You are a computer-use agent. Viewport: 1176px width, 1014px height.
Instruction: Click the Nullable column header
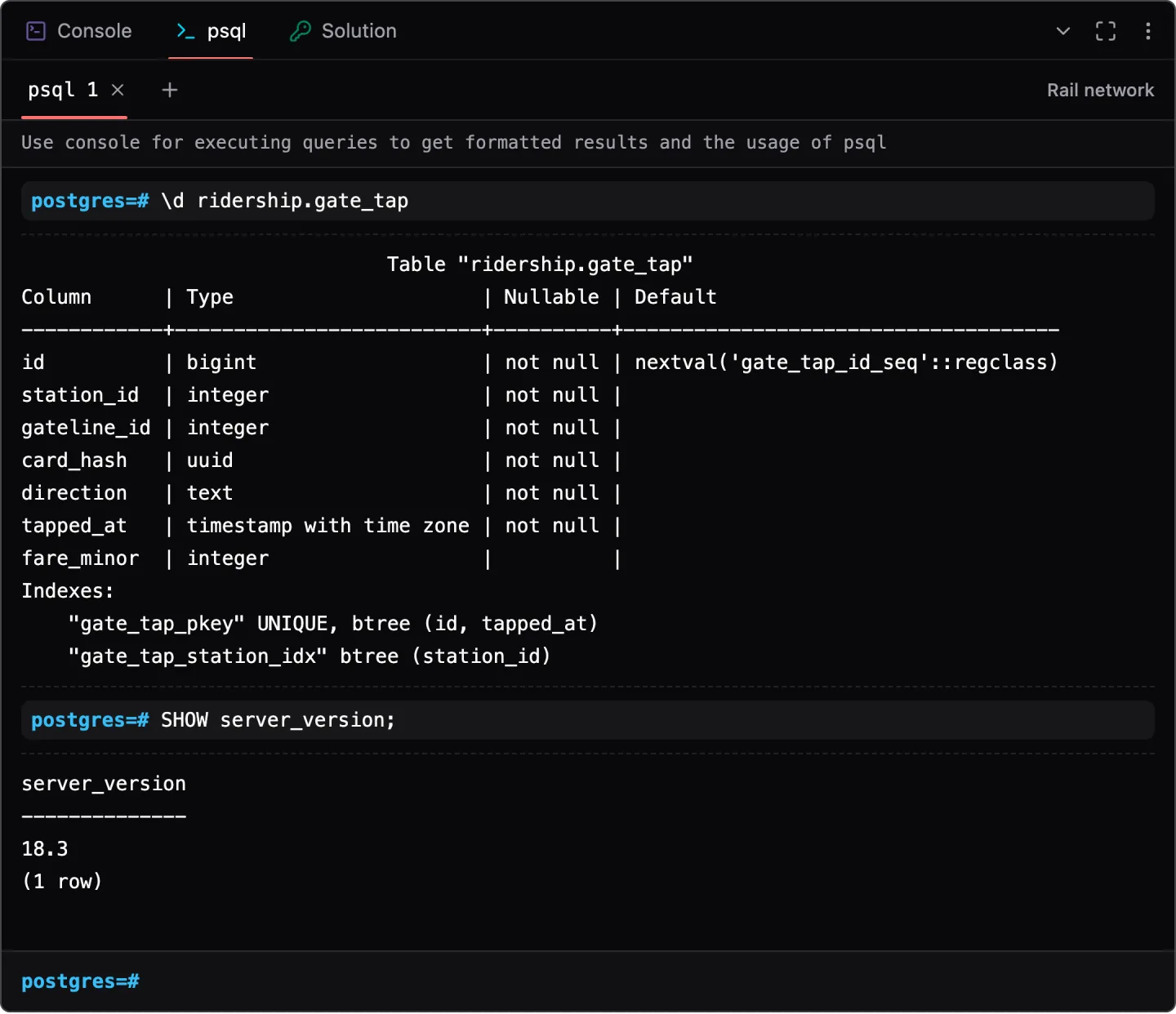point(551,297)
